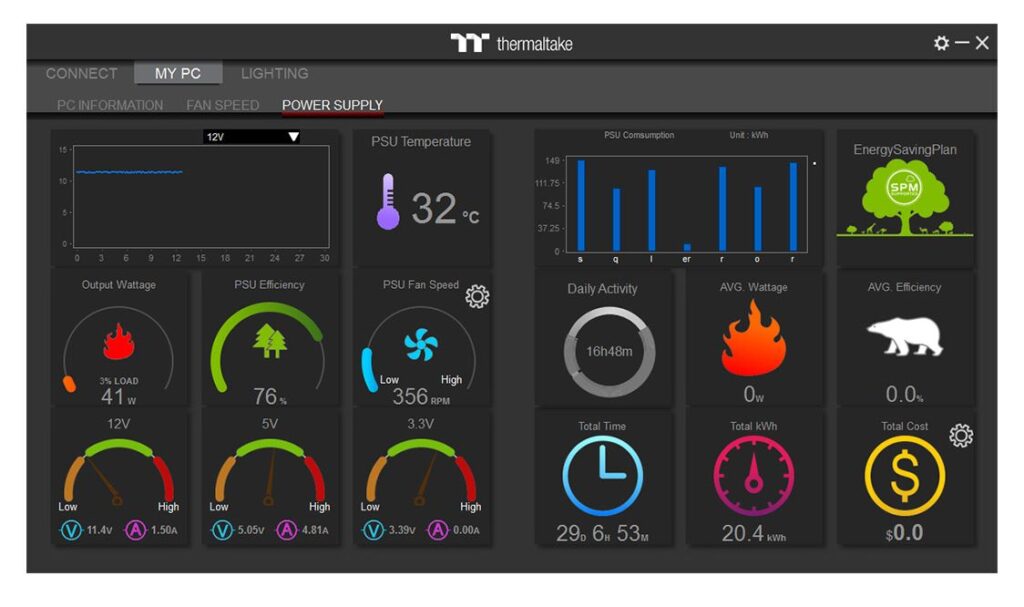
Task: Click the AVG. Wattage fire icon
Action: tap(753, 338)
